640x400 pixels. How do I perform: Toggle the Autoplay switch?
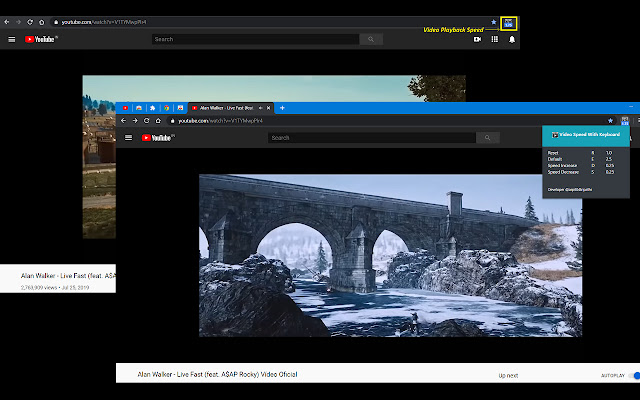(635, 376)
